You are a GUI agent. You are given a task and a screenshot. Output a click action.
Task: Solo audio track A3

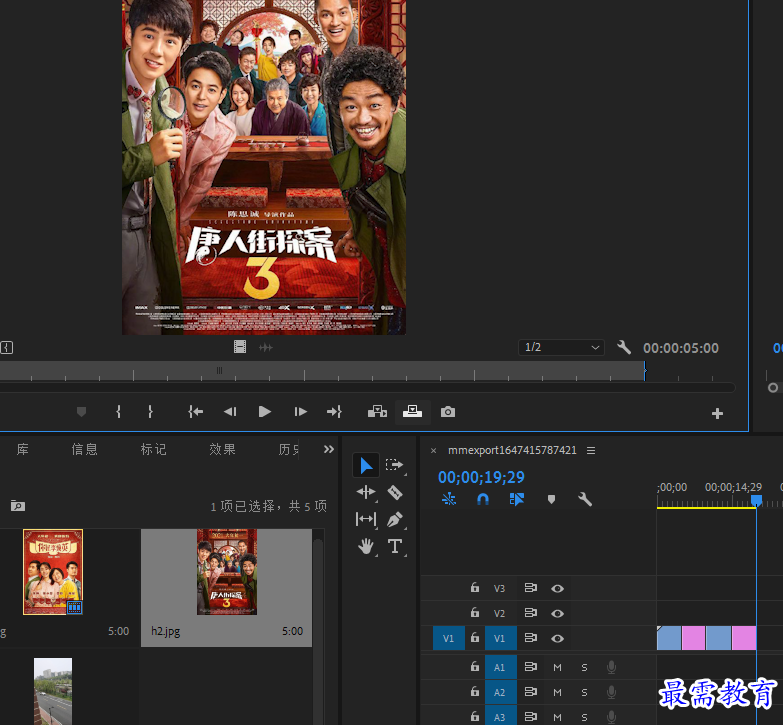(x=584, y=717)
